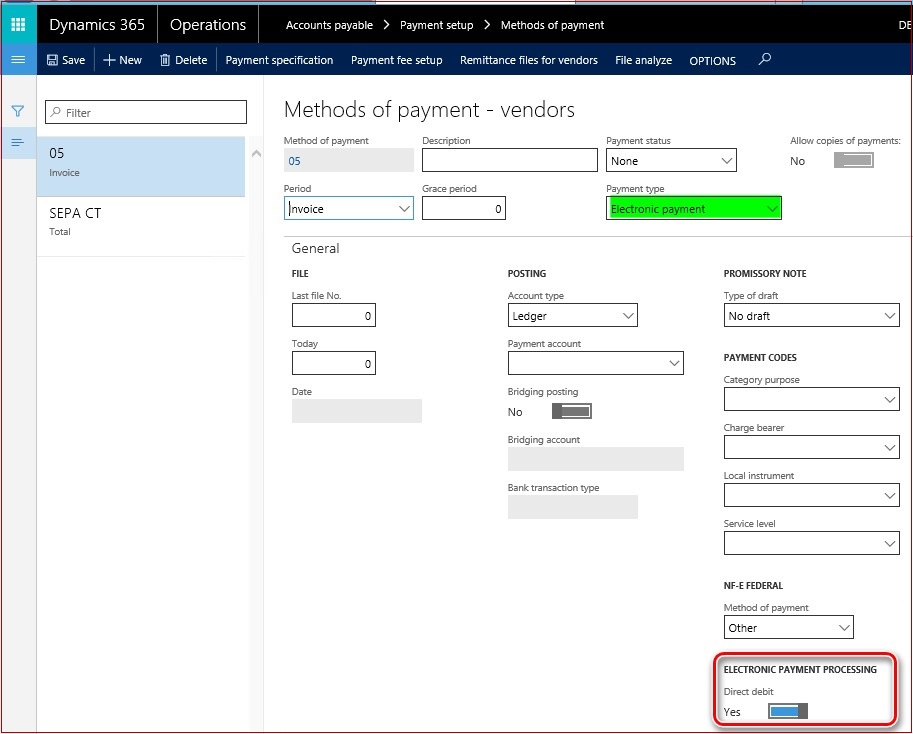The height and width of the screenshot is (734, 913).
Task: Expand the hamburger navigation pane icon
Action: coord(18,59)
